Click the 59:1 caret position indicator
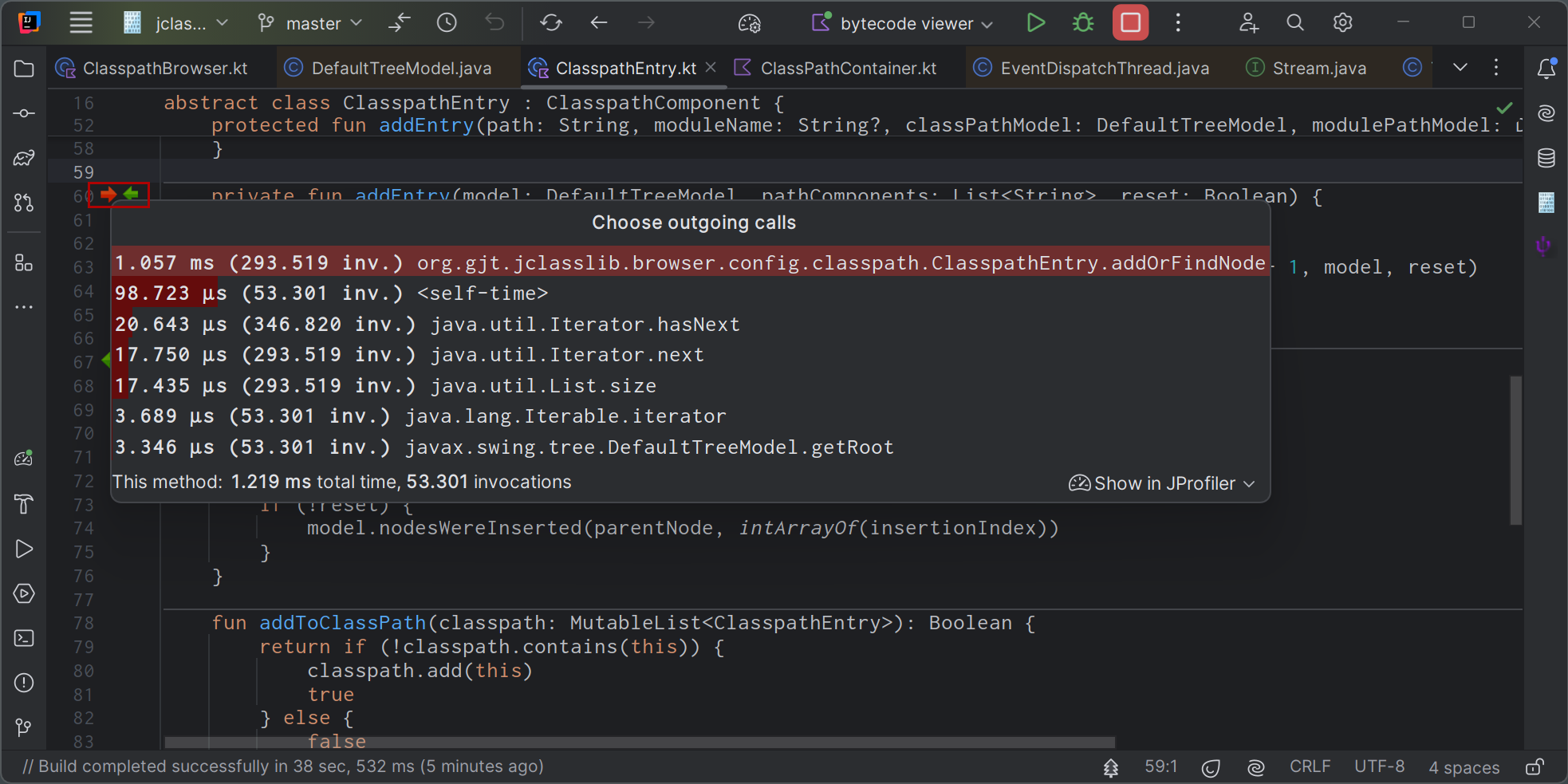The image size is (1568, 784). pyautogui.click(x=1160, y=766)
